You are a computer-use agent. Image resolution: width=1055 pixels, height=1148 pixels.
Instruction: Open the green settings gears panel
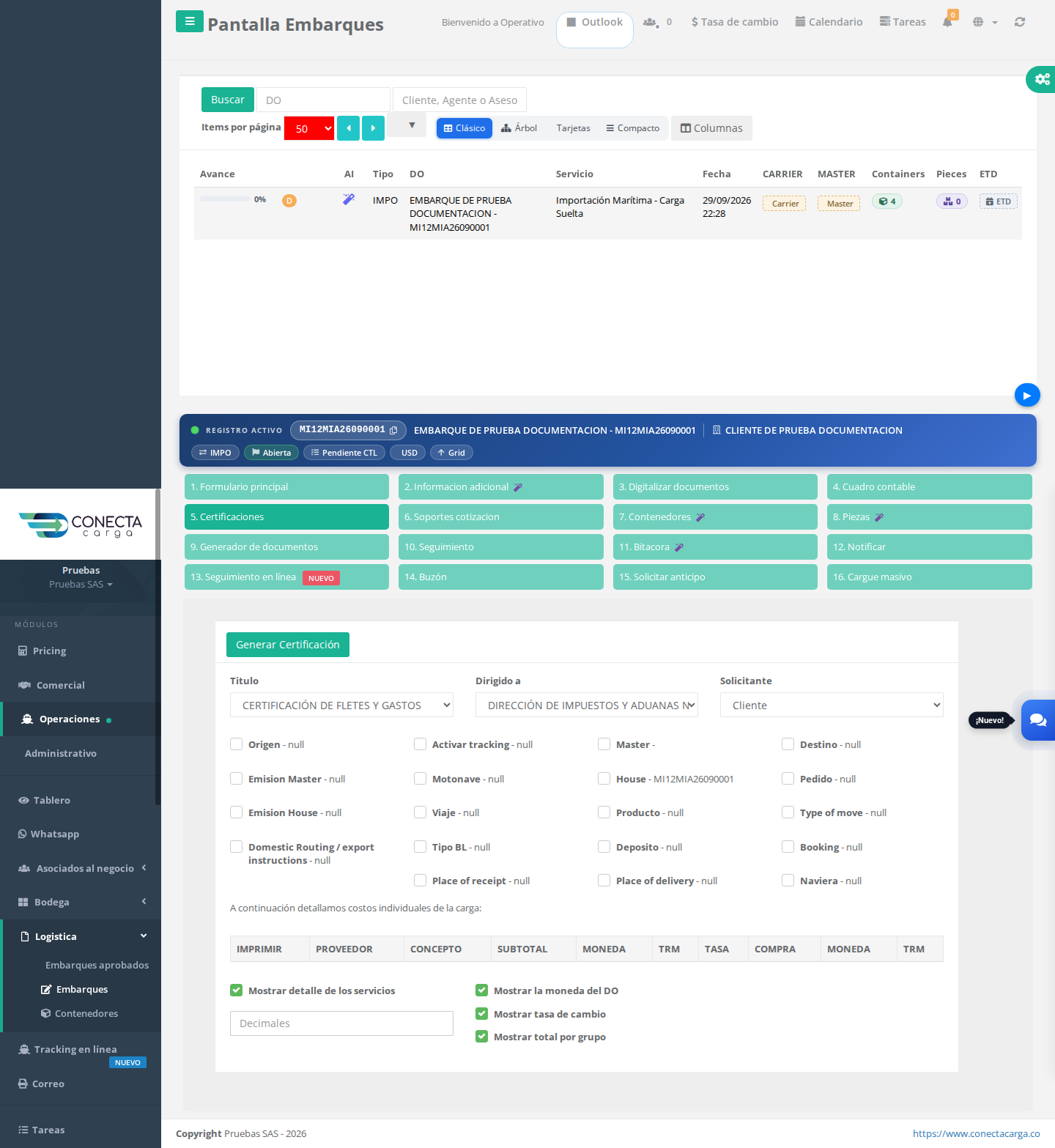(x=1041, y=79)
